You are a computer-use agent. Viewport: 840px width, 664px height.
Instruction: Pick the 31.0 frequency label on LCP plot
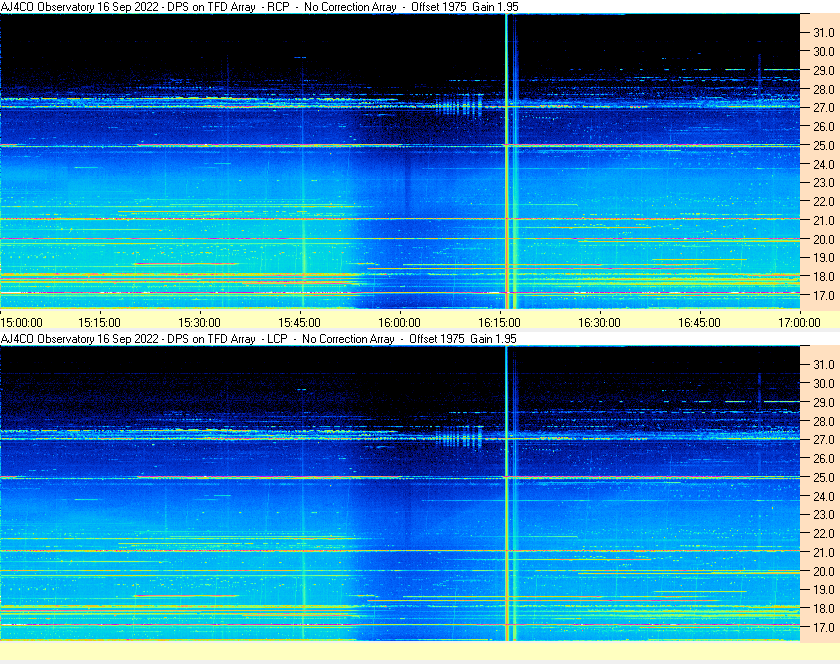[x=824, y=364]
